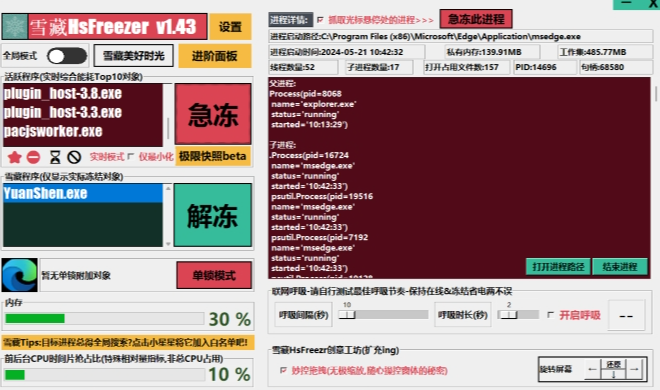Click the 进程启动路径 msedge.exe path field
Image resolution: width=660 pixels, height=390 pixels.
(x=460, y=37)
